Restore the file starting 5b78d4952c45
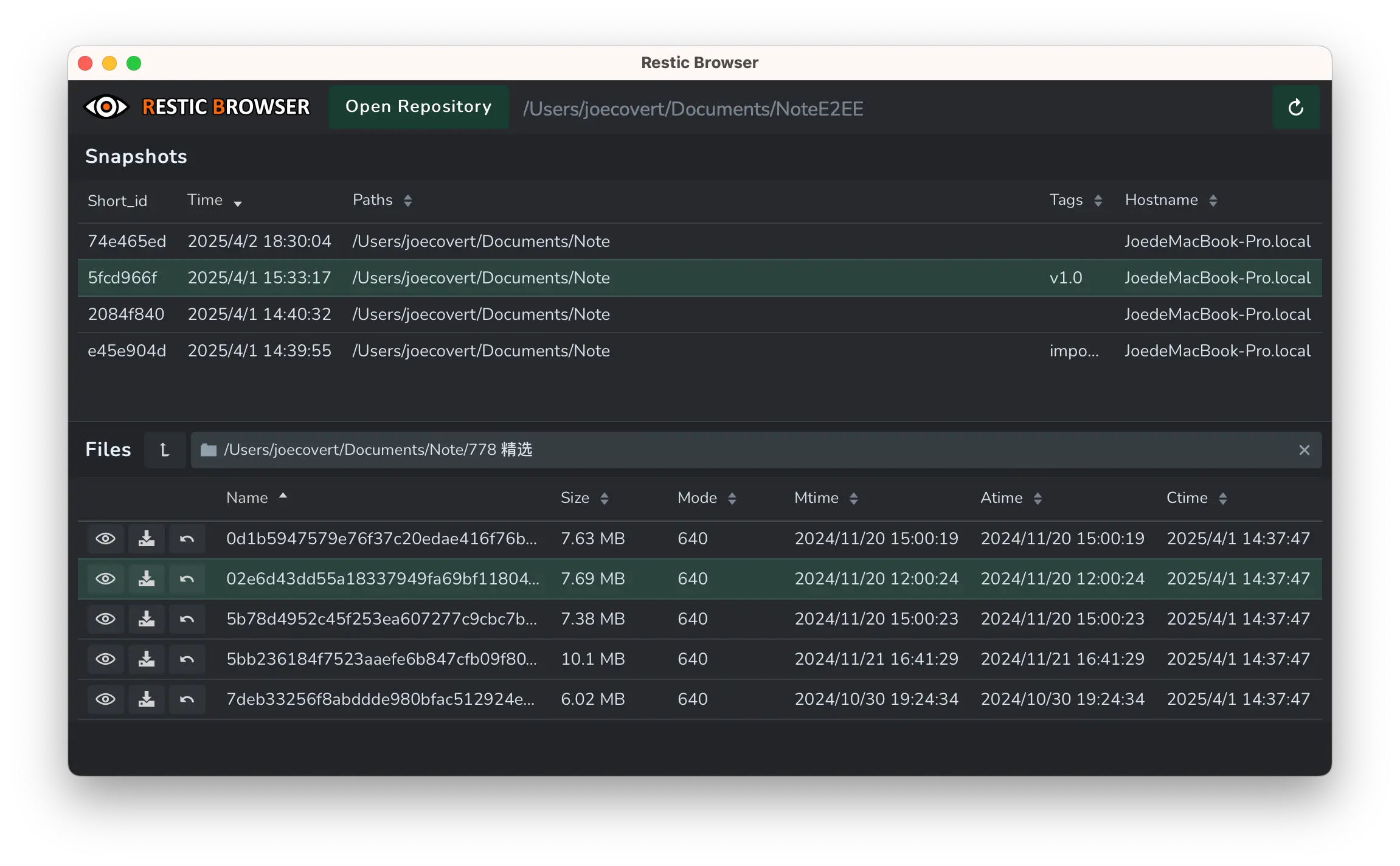1400x866 pixels. coord(187,619)
